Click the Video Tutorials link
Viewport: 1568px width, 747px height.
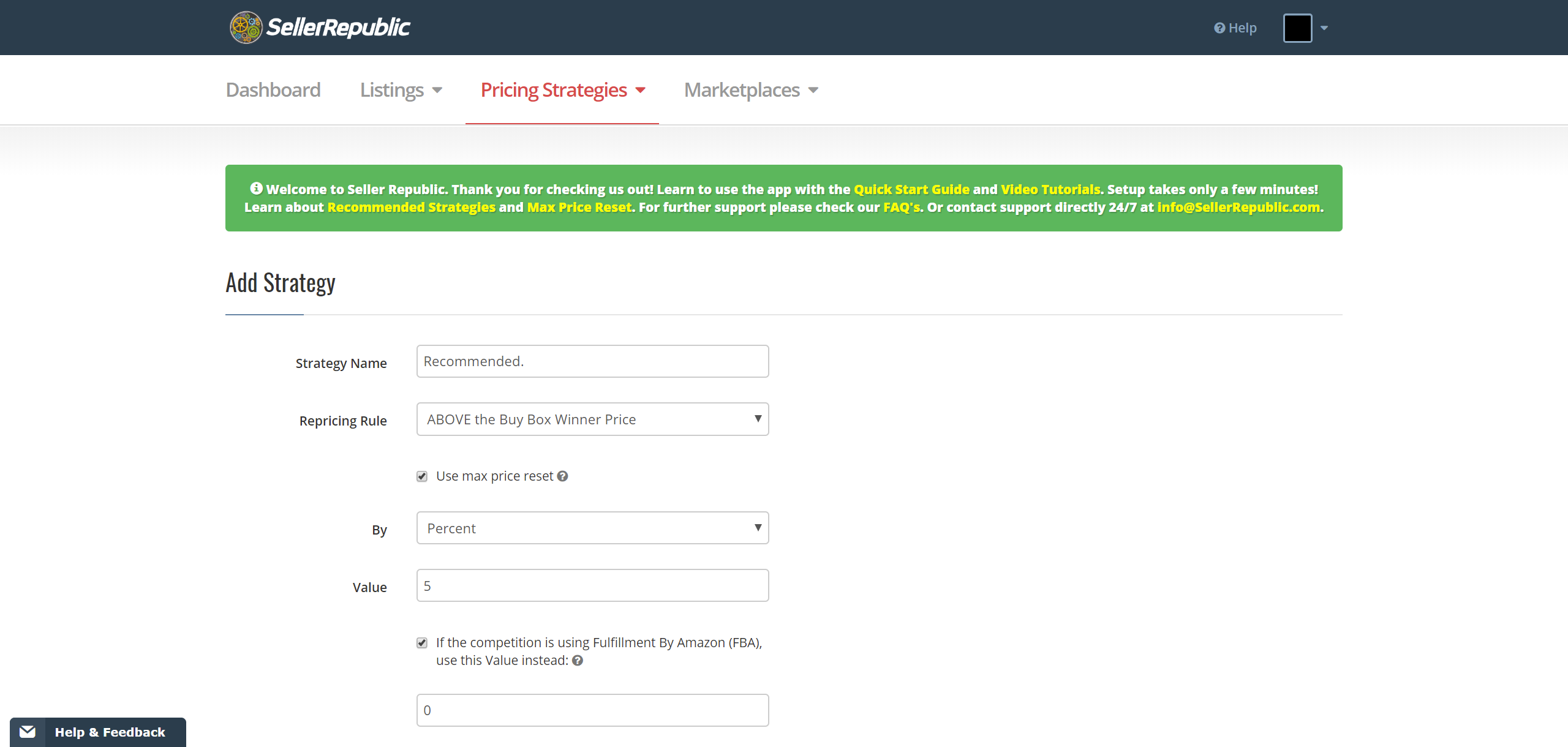[1049, 189]
